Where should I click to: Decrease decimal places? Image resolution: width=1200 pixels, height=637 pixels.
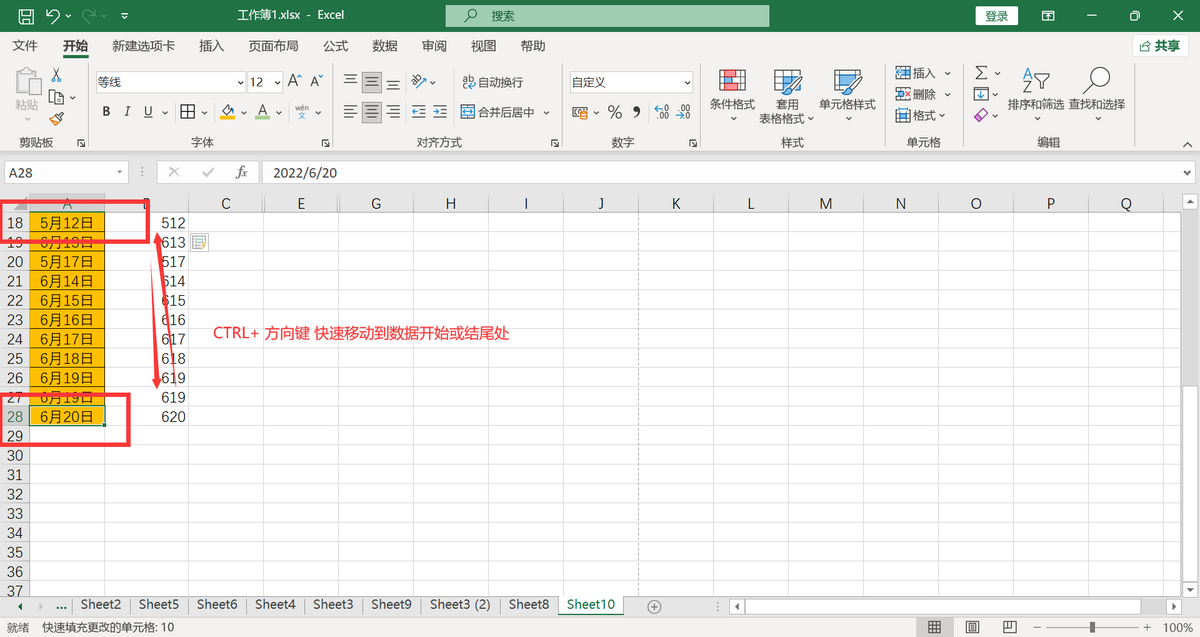[x=684, y=112]
